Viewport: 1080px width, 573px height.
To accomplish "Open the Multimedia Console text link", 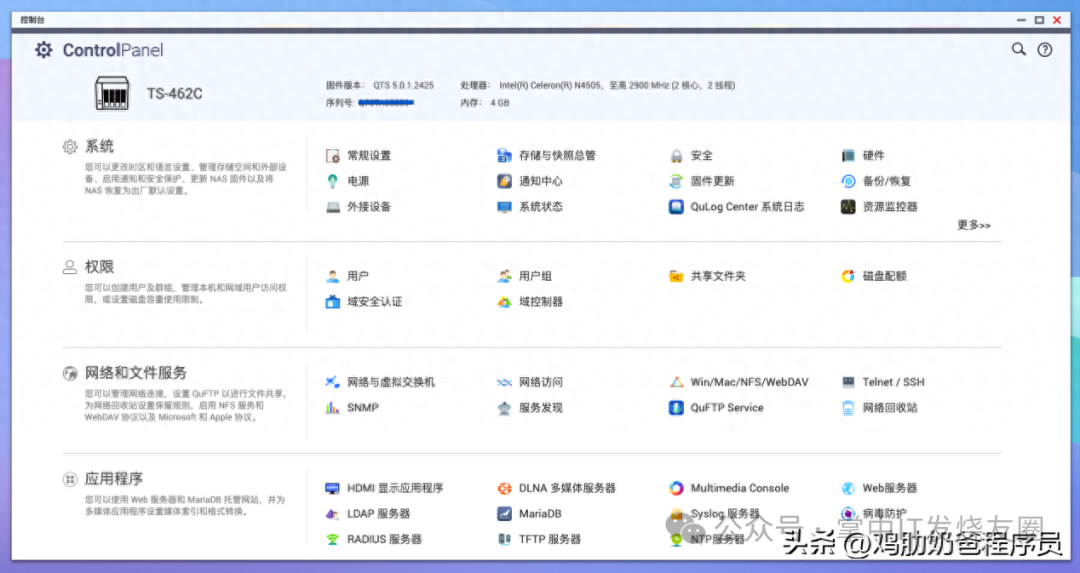I will (x=740, y=488).
